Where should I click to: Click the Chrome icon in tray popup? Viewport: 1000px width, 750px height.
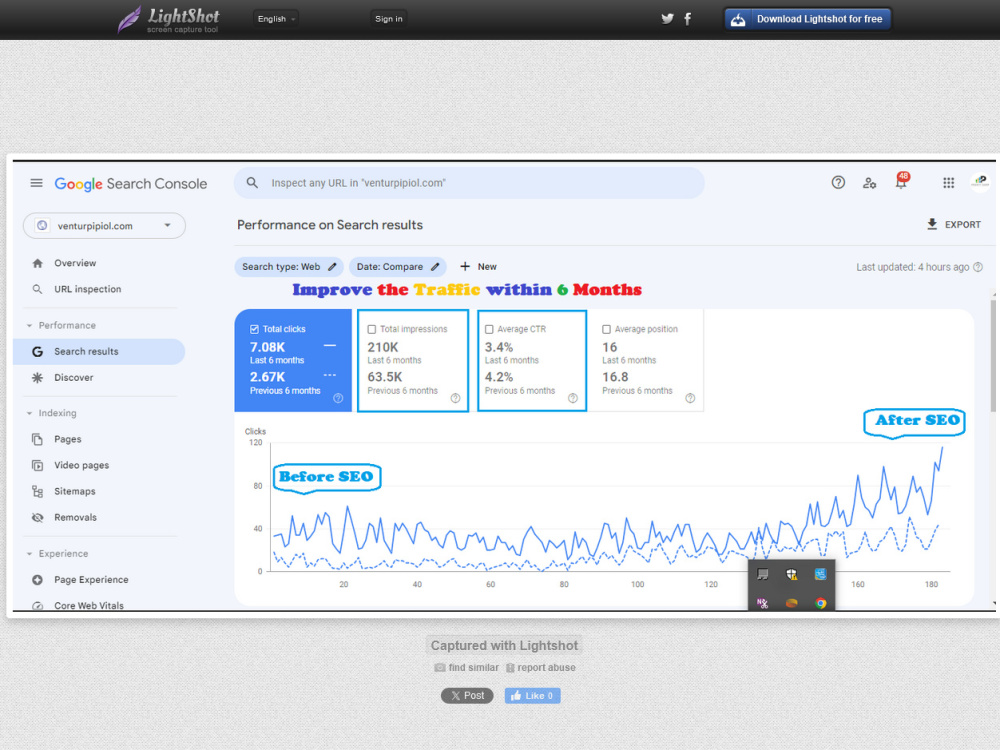(821, 603)
